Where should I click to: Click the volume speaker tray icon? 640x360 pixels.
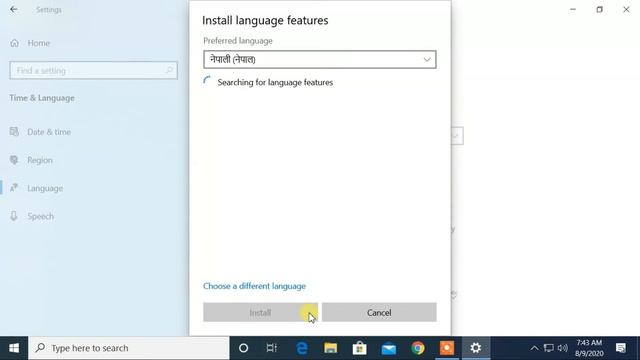(x=562, y=348)
